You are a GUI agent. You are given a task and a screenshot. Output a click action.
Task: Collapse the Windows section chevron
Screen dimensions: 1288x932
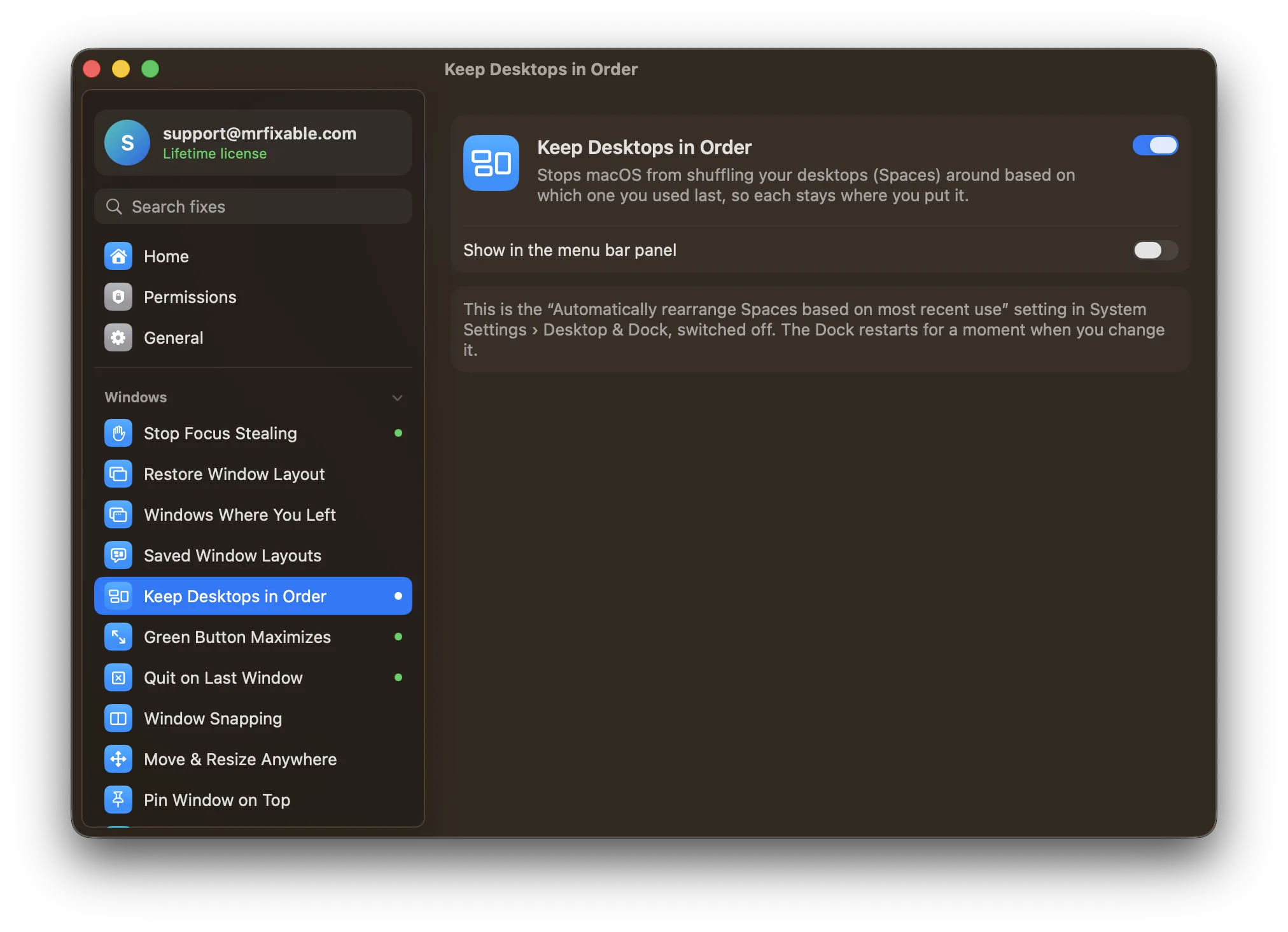pyautogui.click(x=397, y=398)
